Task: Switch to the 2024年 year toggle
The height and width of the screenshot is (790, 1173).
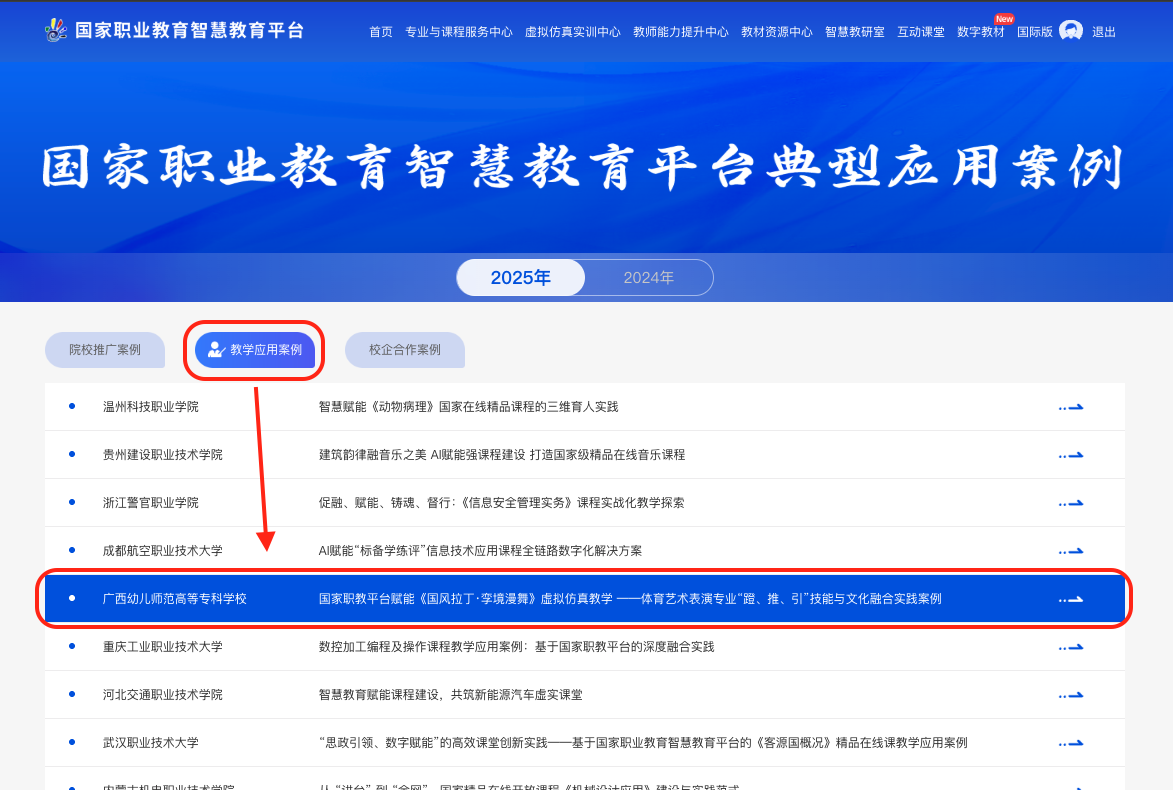Action: 649,278
